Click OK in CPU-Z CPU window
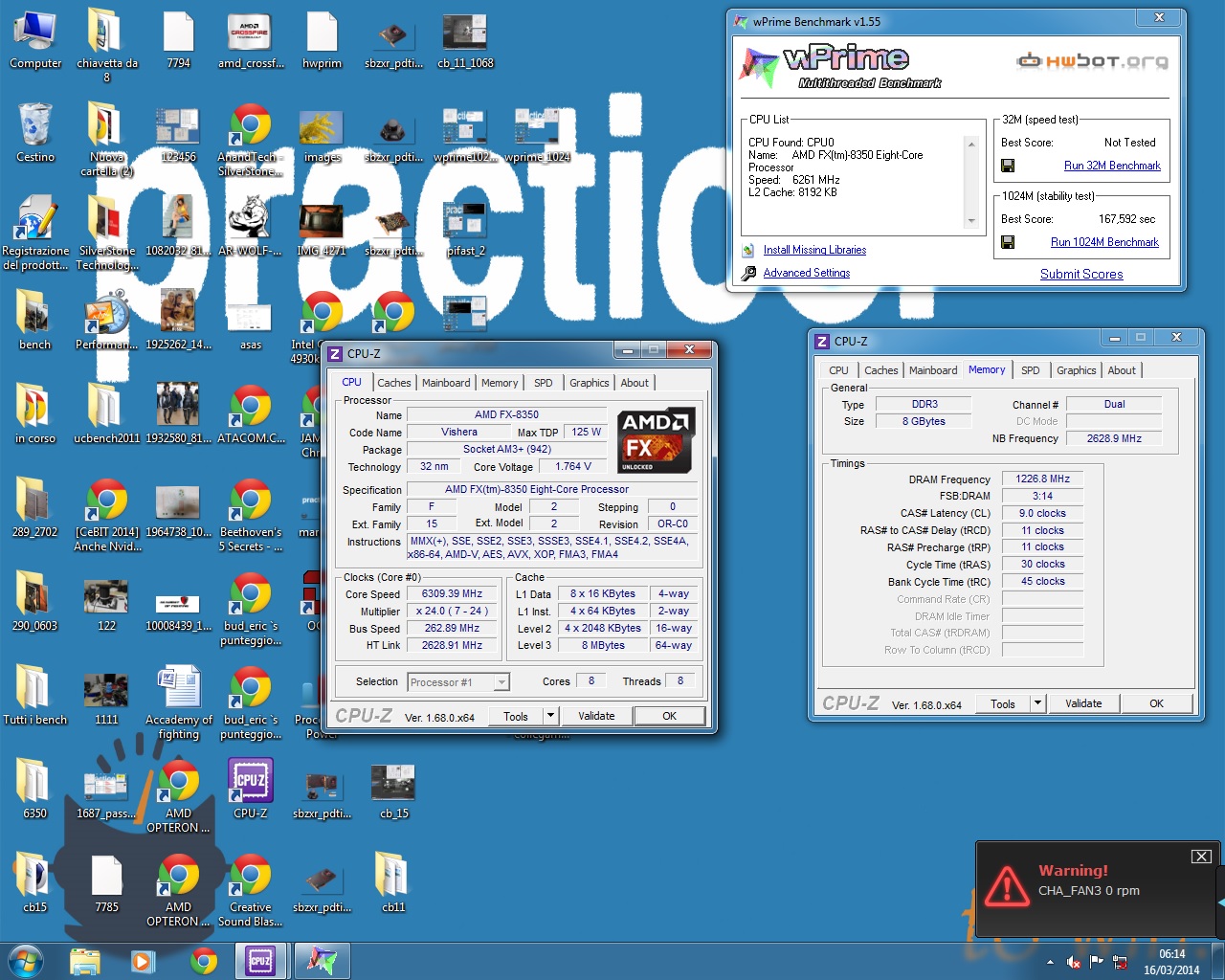 coord(669,716)
